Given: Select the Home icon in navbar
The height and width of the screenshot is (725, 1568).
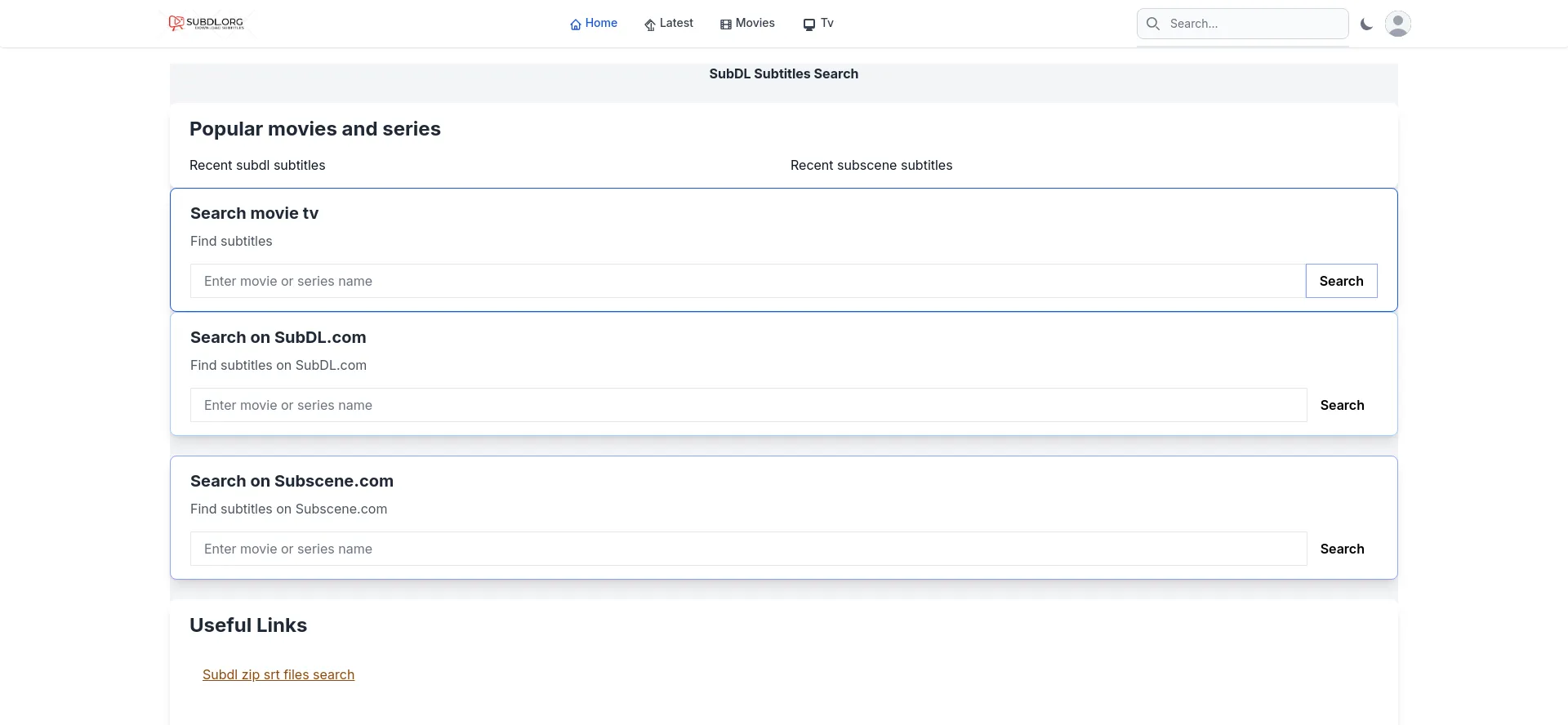Looking at the screenshot, I should click(x=576, y=24).
